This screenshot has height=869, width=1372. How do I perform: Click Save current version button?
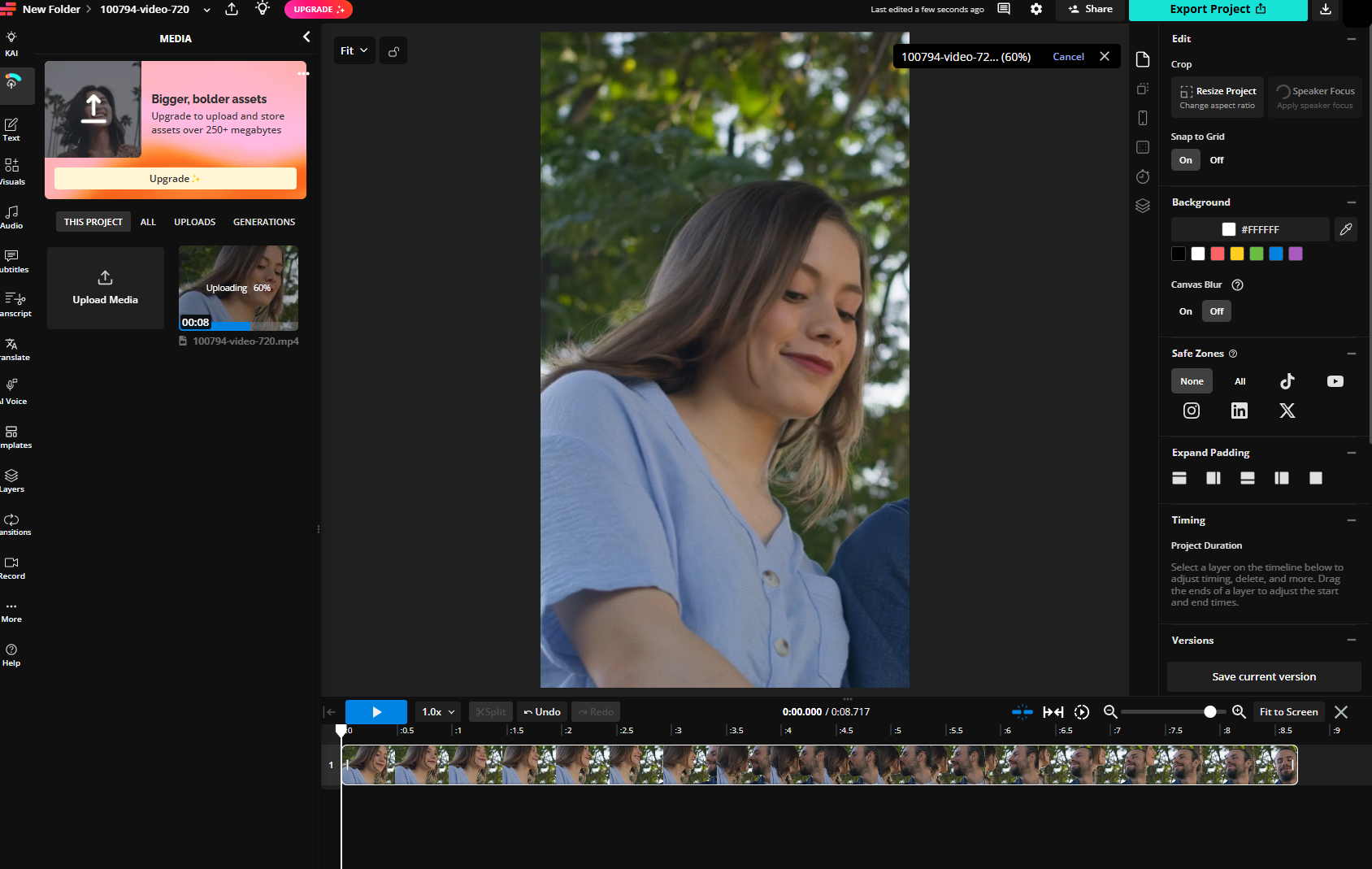[x=1264, y=676]
